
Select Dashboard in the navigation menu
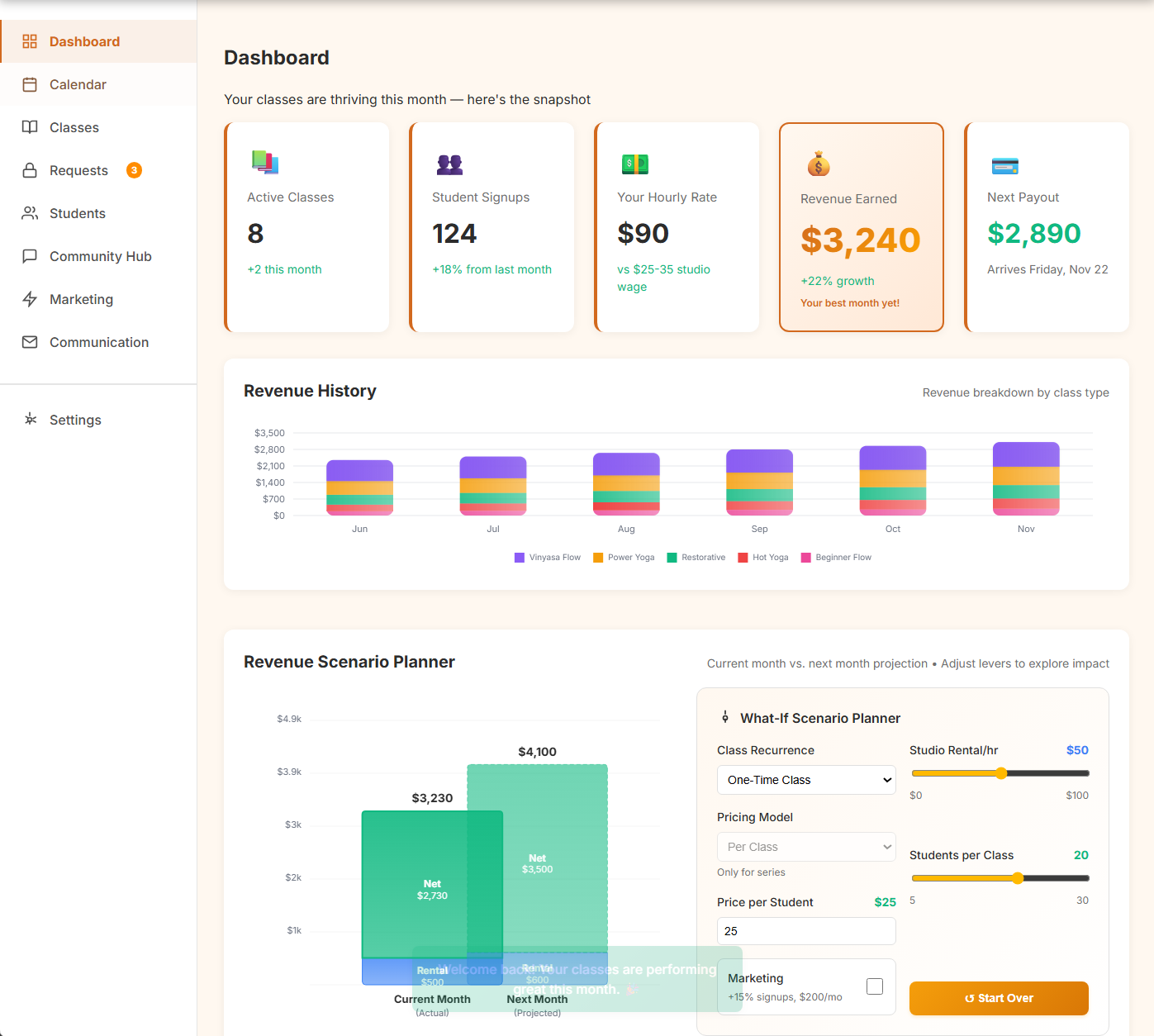[x=84, y=41]
